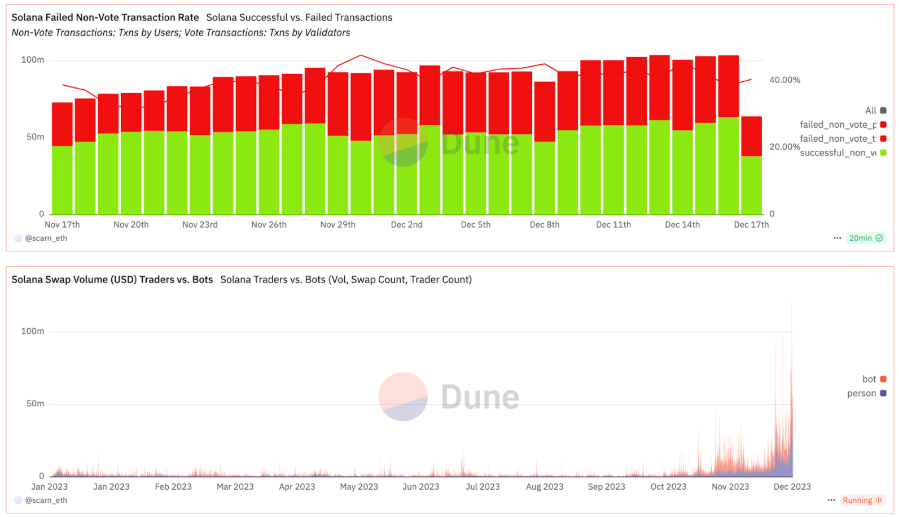Image resolution: width=899 pixels, height=517 pixels.
Task: Toggle the failed_non_vote_p legend series
Action: [x=842, y=125]
